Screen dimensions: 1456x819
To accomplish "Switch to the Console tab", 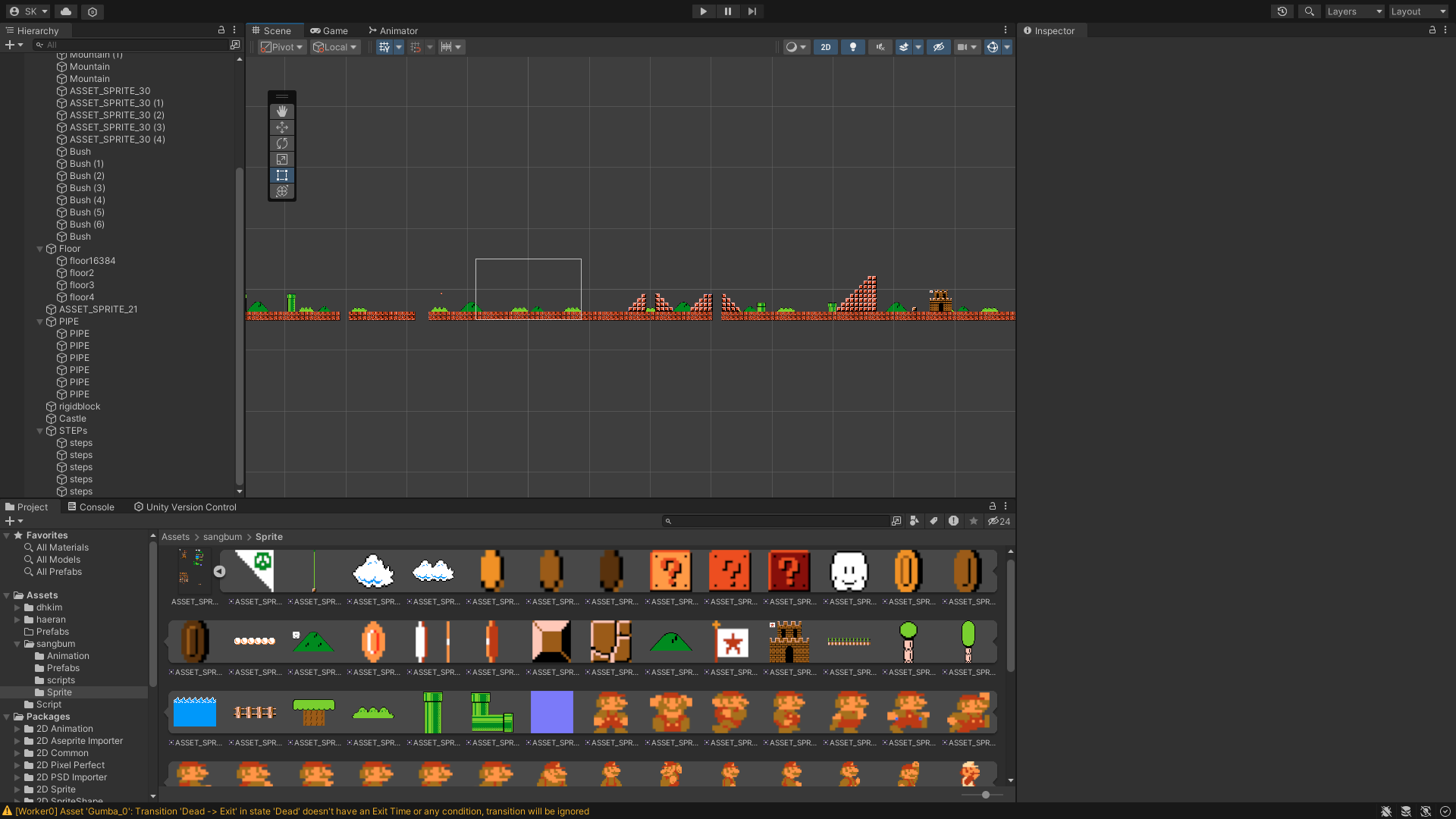I will tap(91, 507).
